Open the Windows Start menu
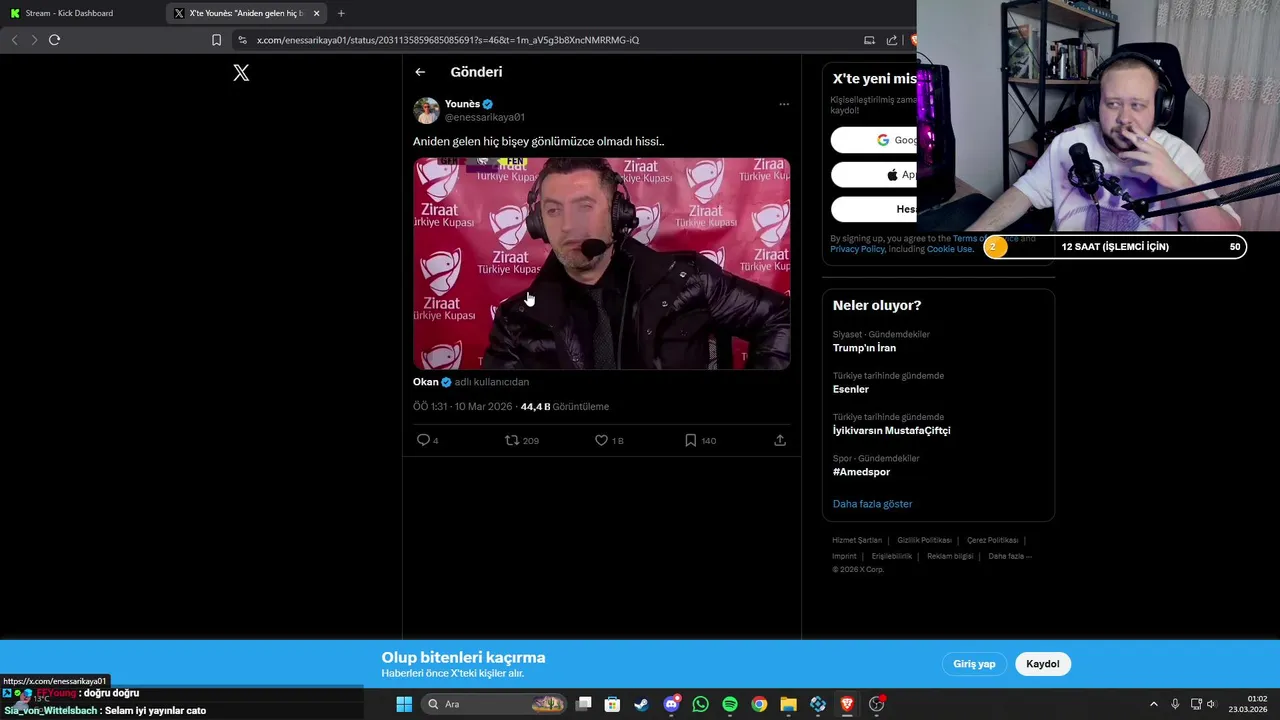This screenshot has width=1280, height=720. (x=404, y=704)
